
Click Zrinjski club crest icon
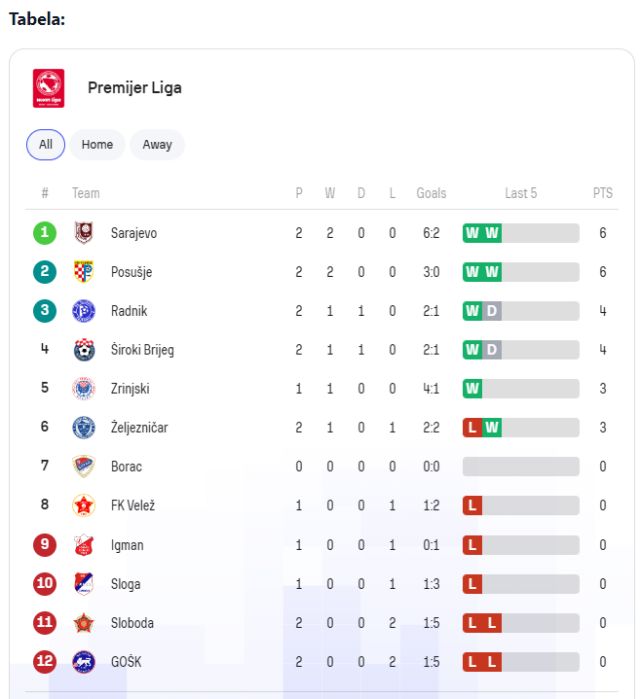pos(84,388)
